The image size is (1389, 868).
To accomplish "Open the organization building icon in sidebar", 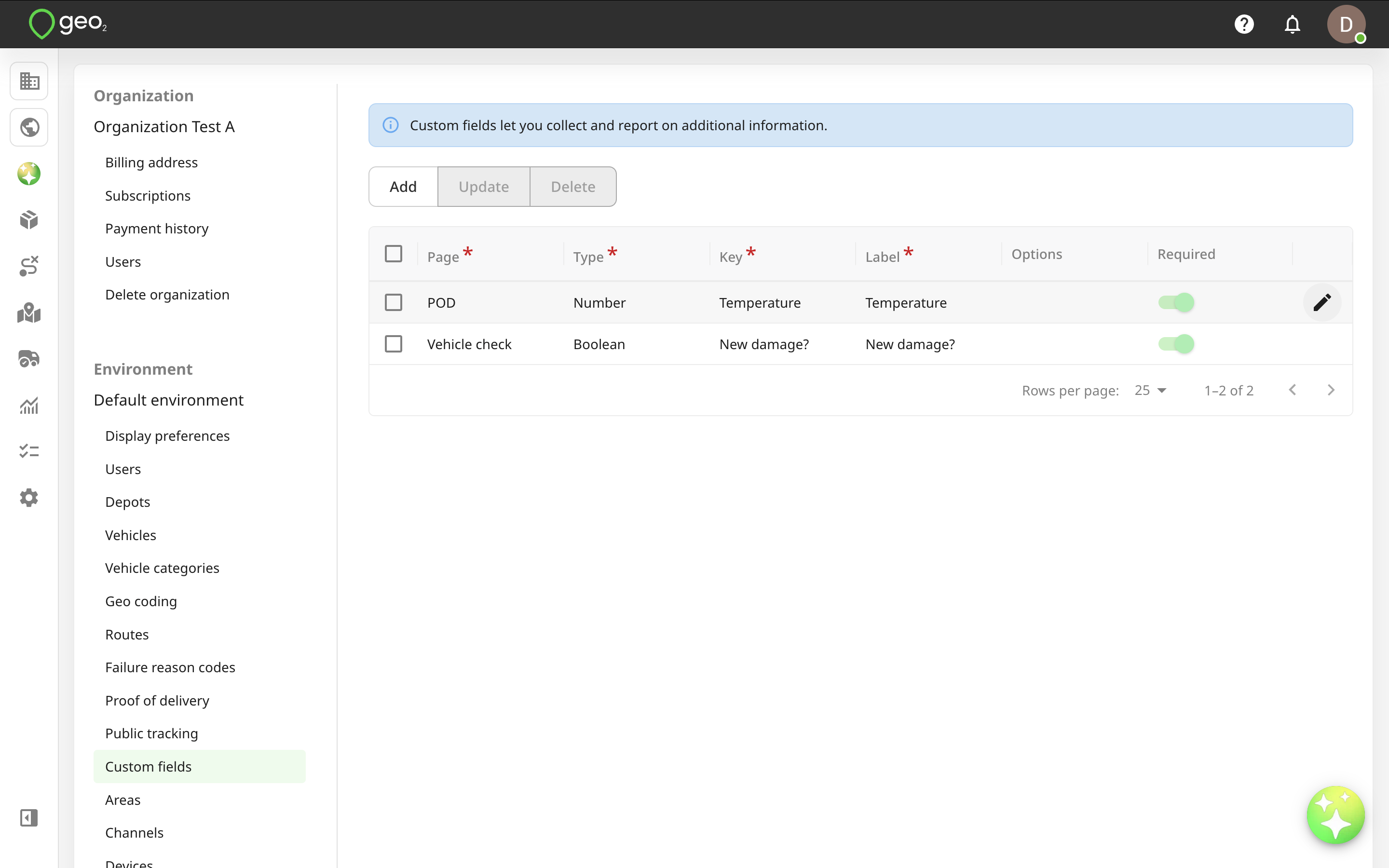I will click(29, 81).
